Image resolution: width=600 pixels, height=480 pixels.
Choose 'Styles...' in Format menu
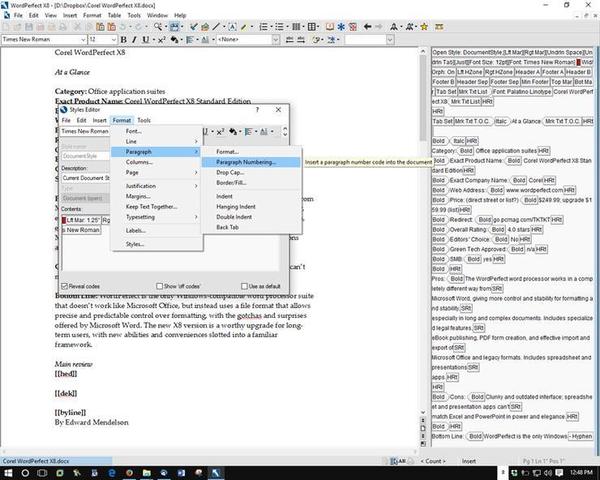[x=157, y=244]
